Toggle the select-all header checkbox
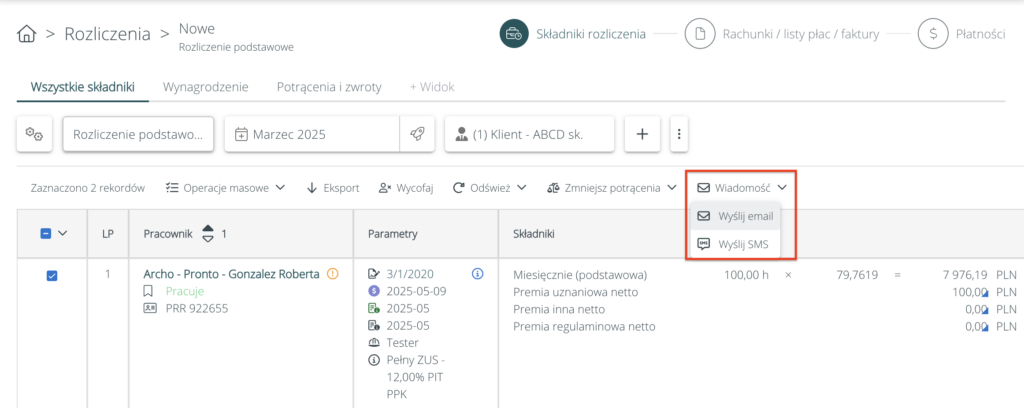Image resolution: width=1024 pixels, height=408 pixels. point(46,234)
